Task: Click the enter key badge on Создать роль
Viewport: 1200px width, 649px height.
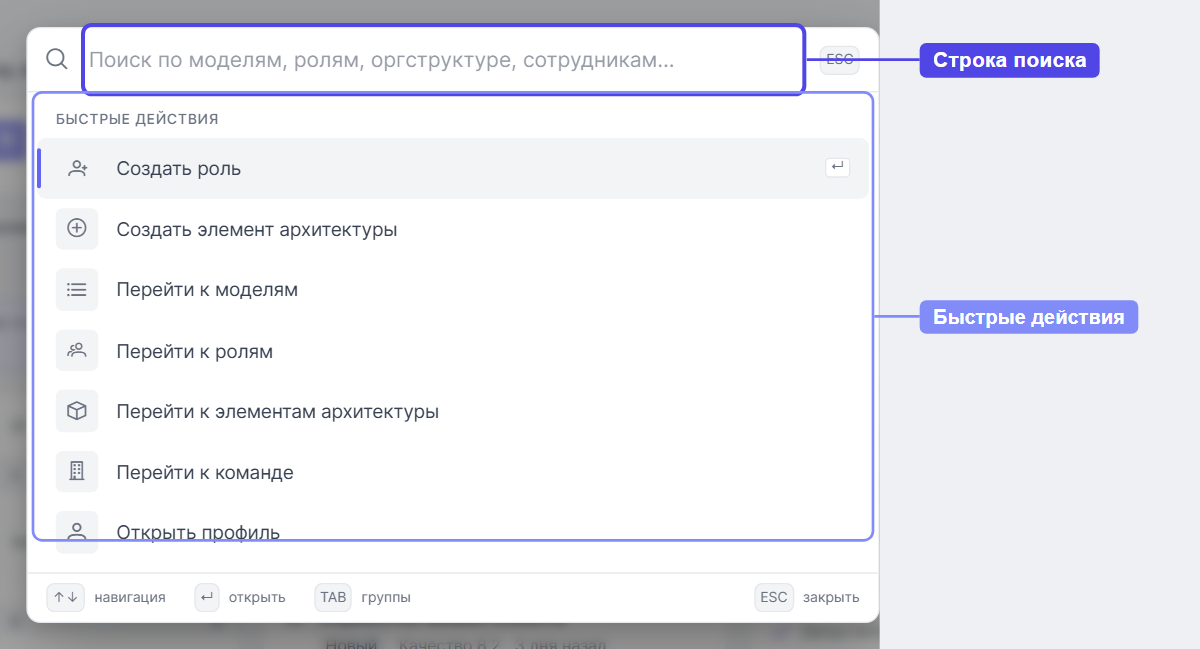Action: 838,168
